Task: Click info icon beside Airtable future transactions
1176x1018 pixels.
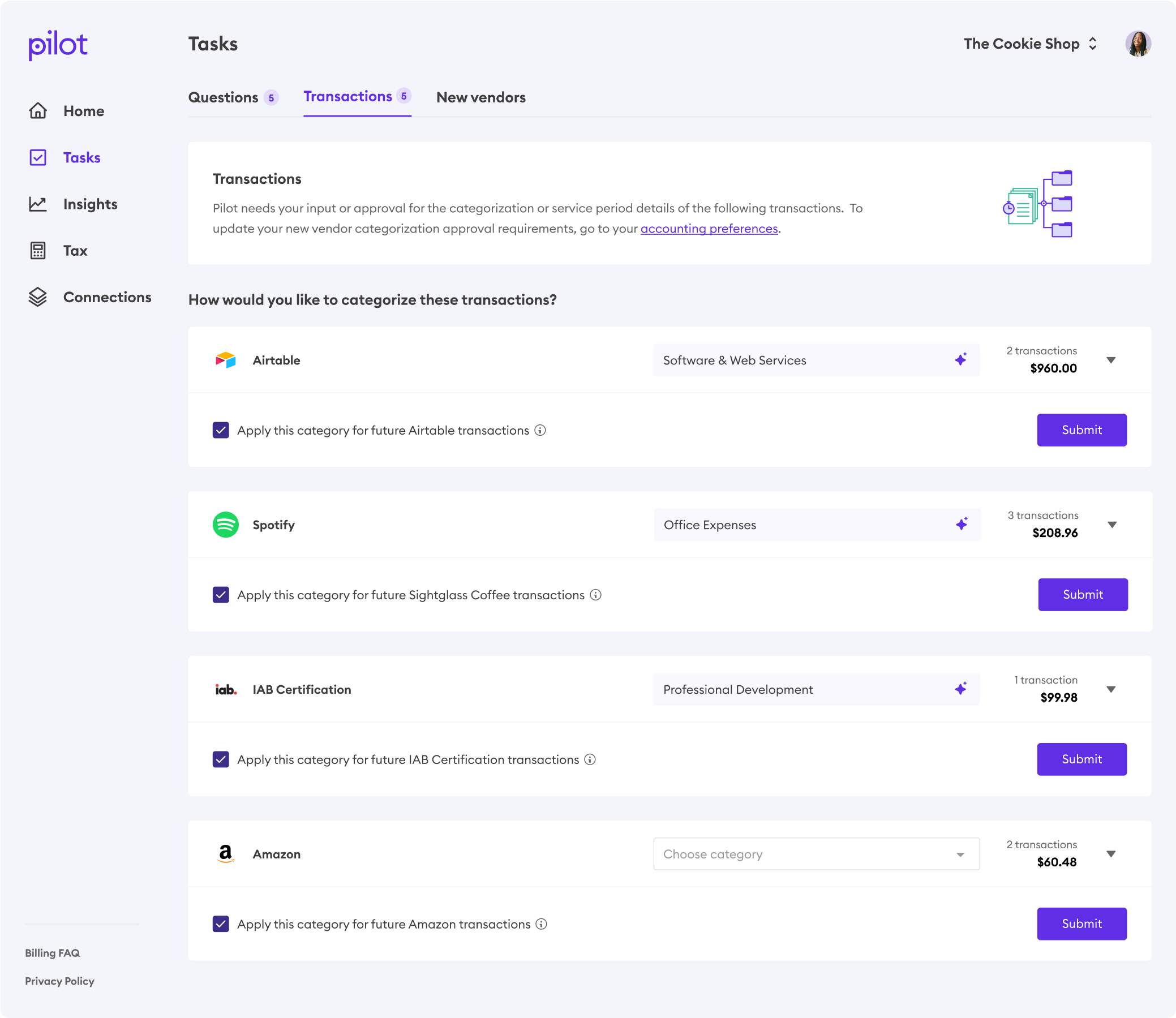Action: tap(540, 430)
